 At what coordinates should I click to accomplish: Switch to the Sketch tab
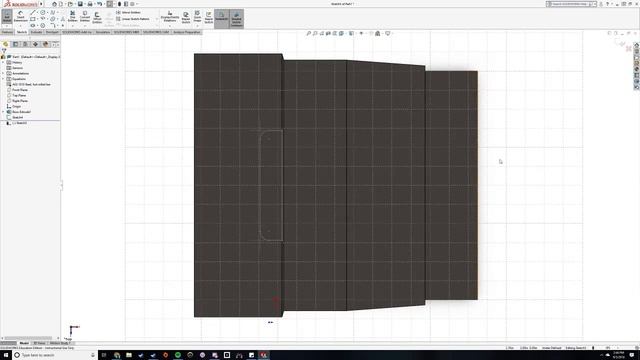click(x=22, y=32)
